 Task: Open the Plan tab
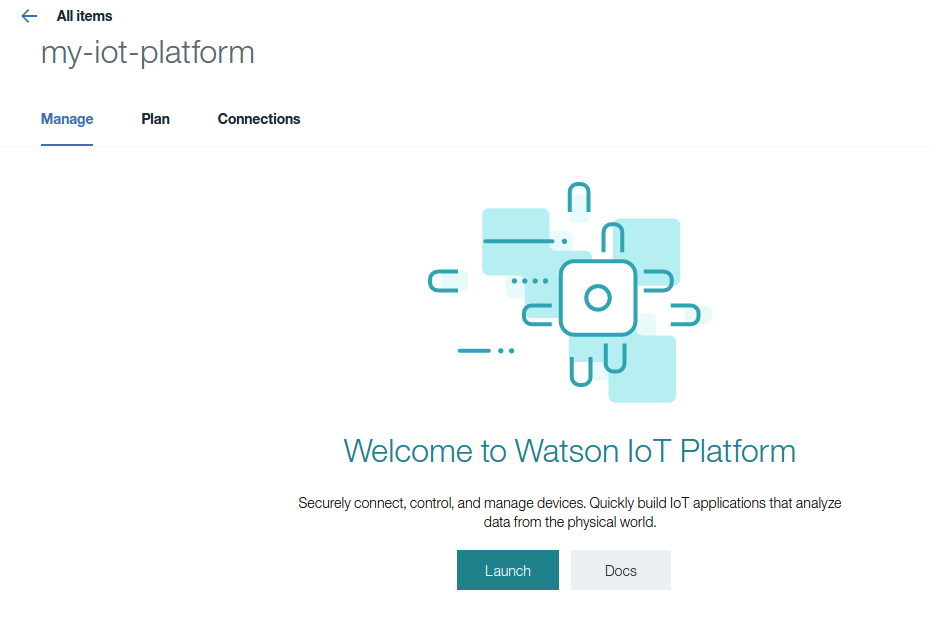click(155, 119)
